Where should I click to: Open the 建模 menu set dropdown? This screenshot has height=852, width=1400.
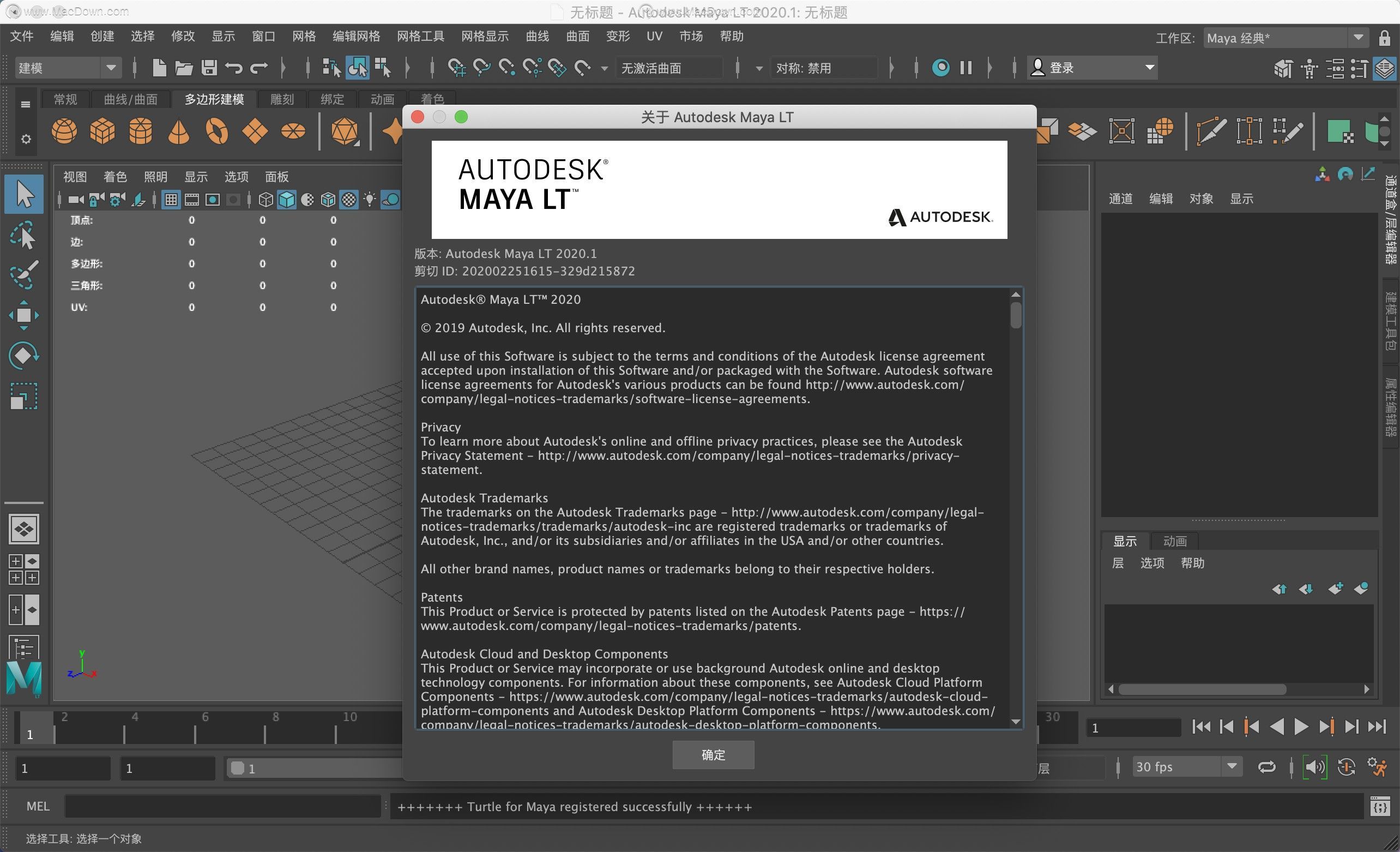[x=68, y=68]
